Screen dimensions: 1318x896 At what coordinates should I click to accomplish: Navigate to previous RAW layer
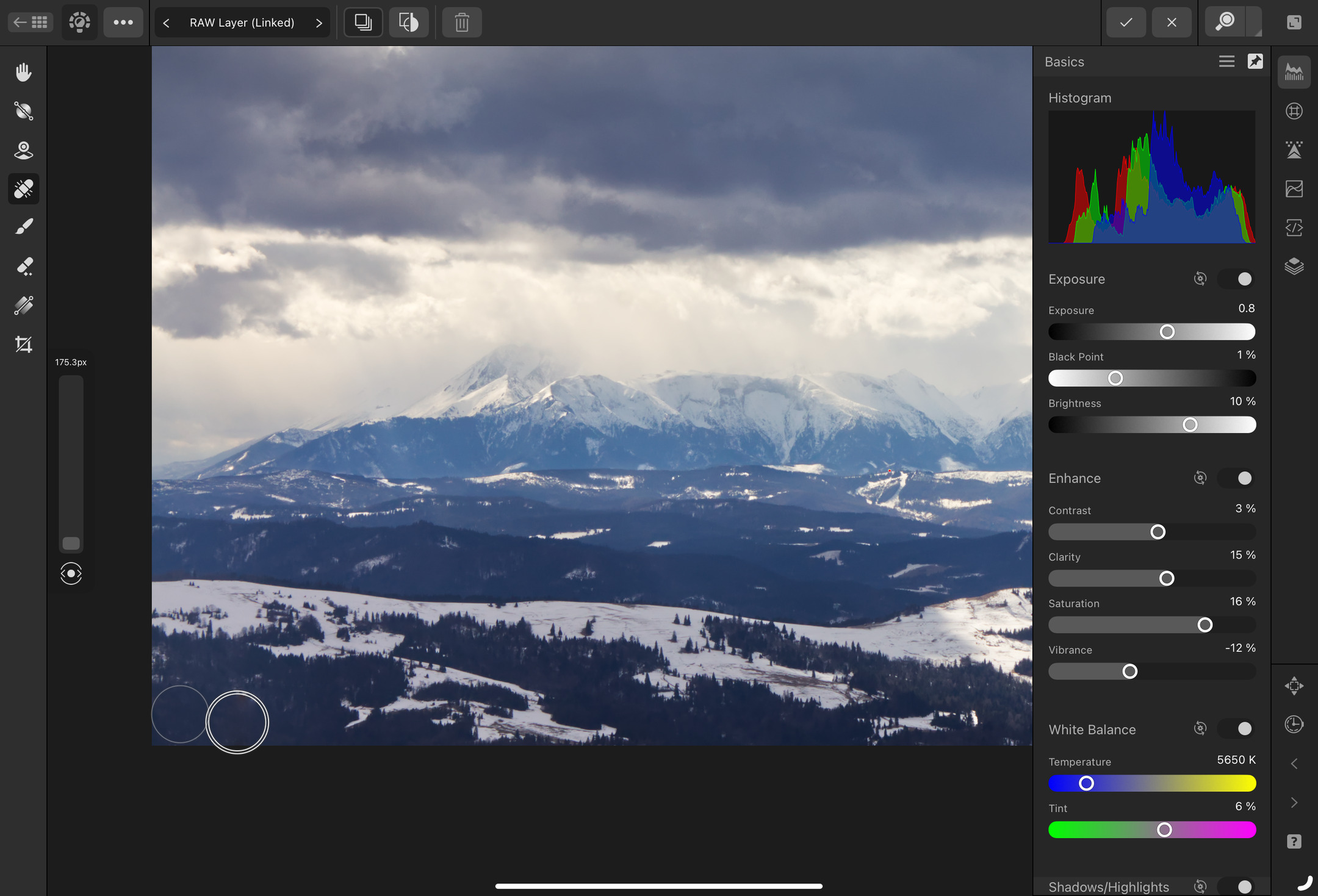[167, 22]
